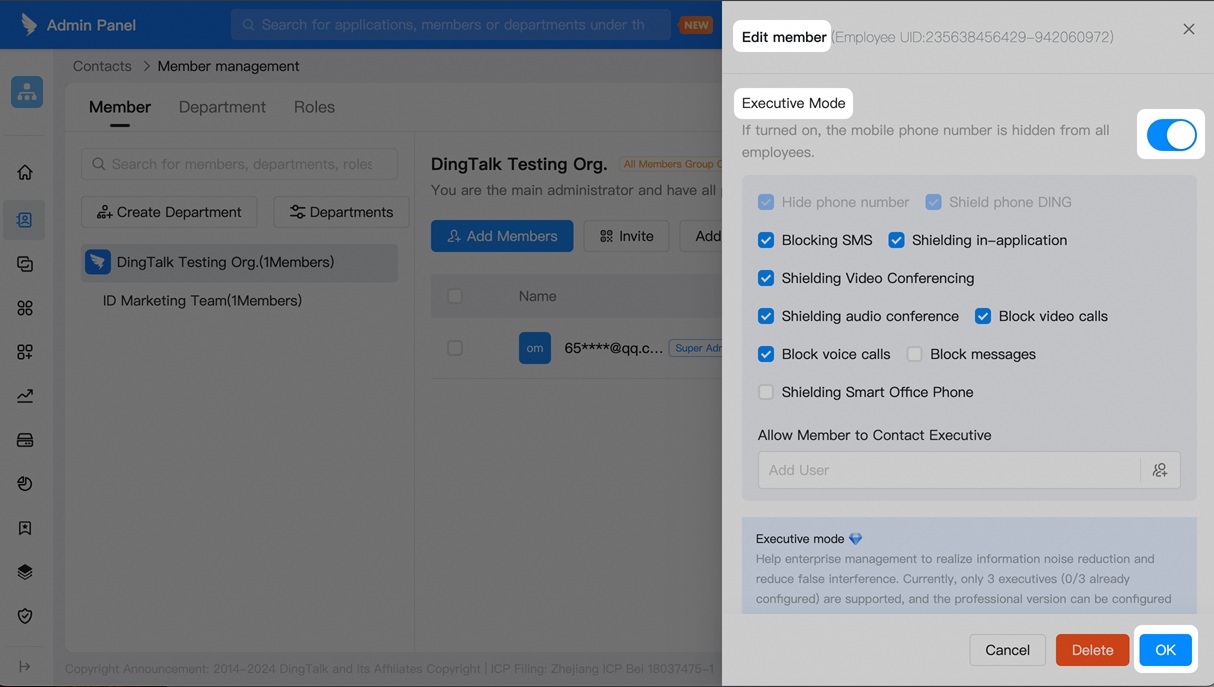Click the Name column header
1214x687 pixels.
[537, 296]
